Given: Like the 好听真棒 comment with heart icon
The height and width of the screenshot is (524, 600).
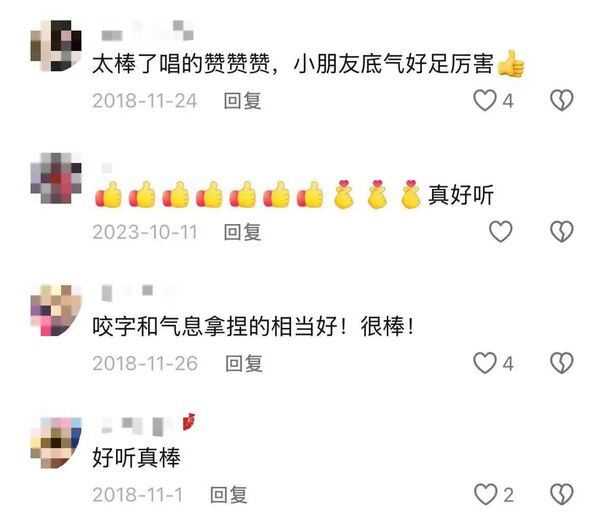Looking at the screenshot, I should click(486, 495).
